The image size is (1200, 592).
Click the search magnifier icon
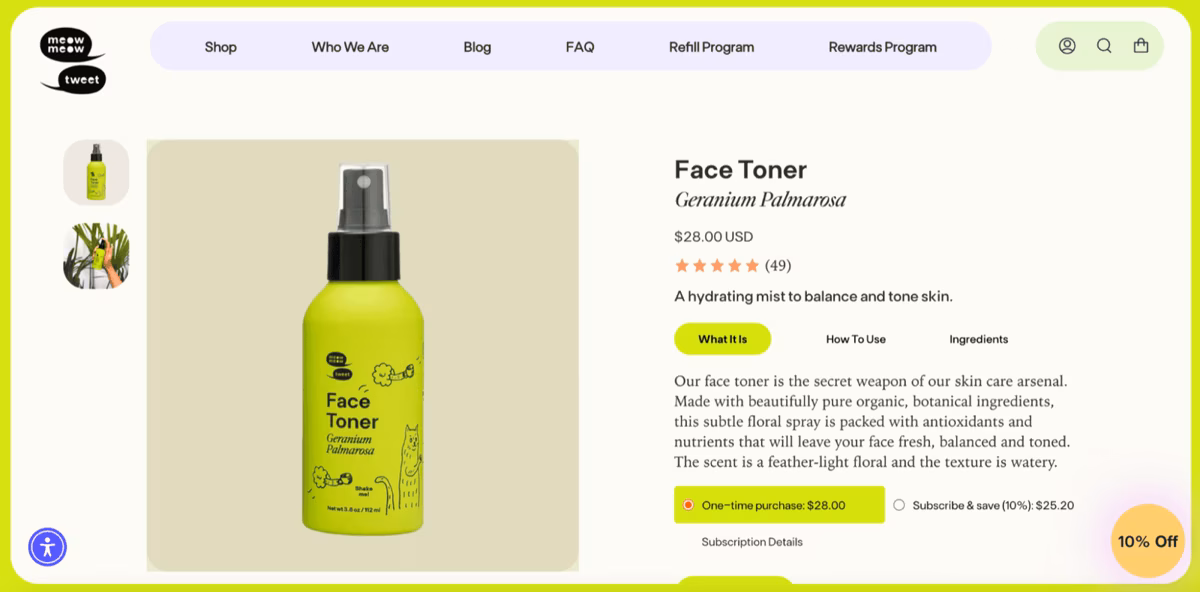(1104, 46)
